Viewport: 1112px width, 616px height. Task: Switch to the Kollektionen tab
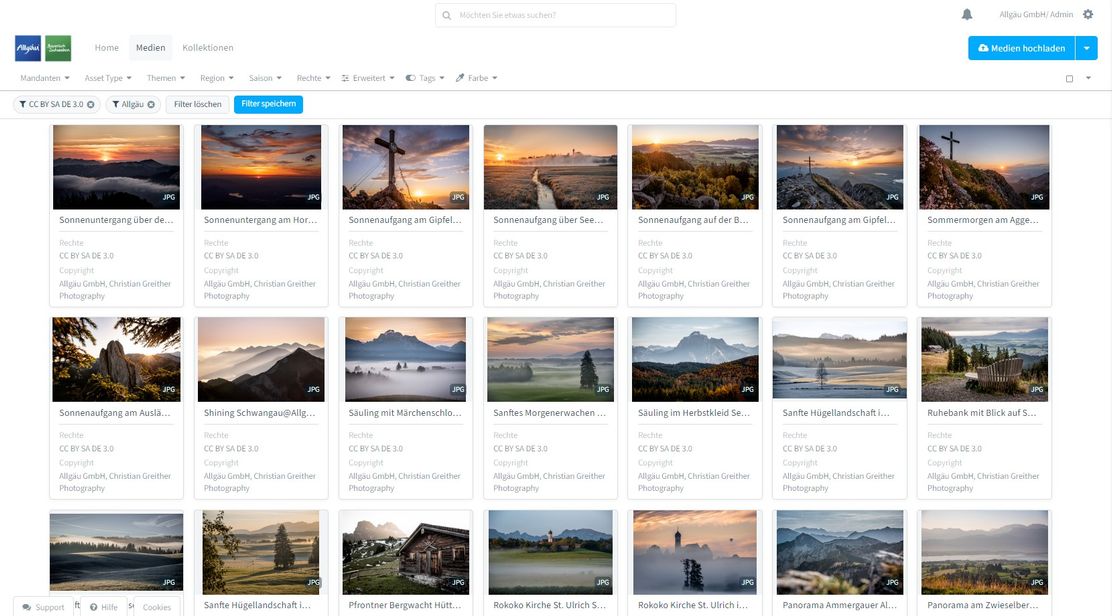click(x=208, y=48)
